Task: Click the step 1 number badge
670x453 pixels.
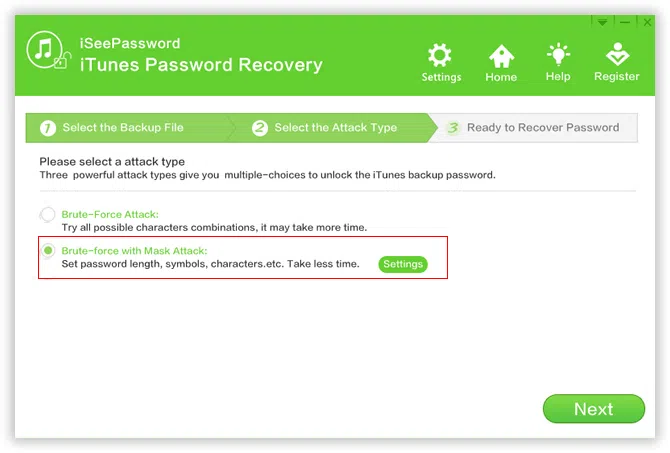Action: [48, 128]
